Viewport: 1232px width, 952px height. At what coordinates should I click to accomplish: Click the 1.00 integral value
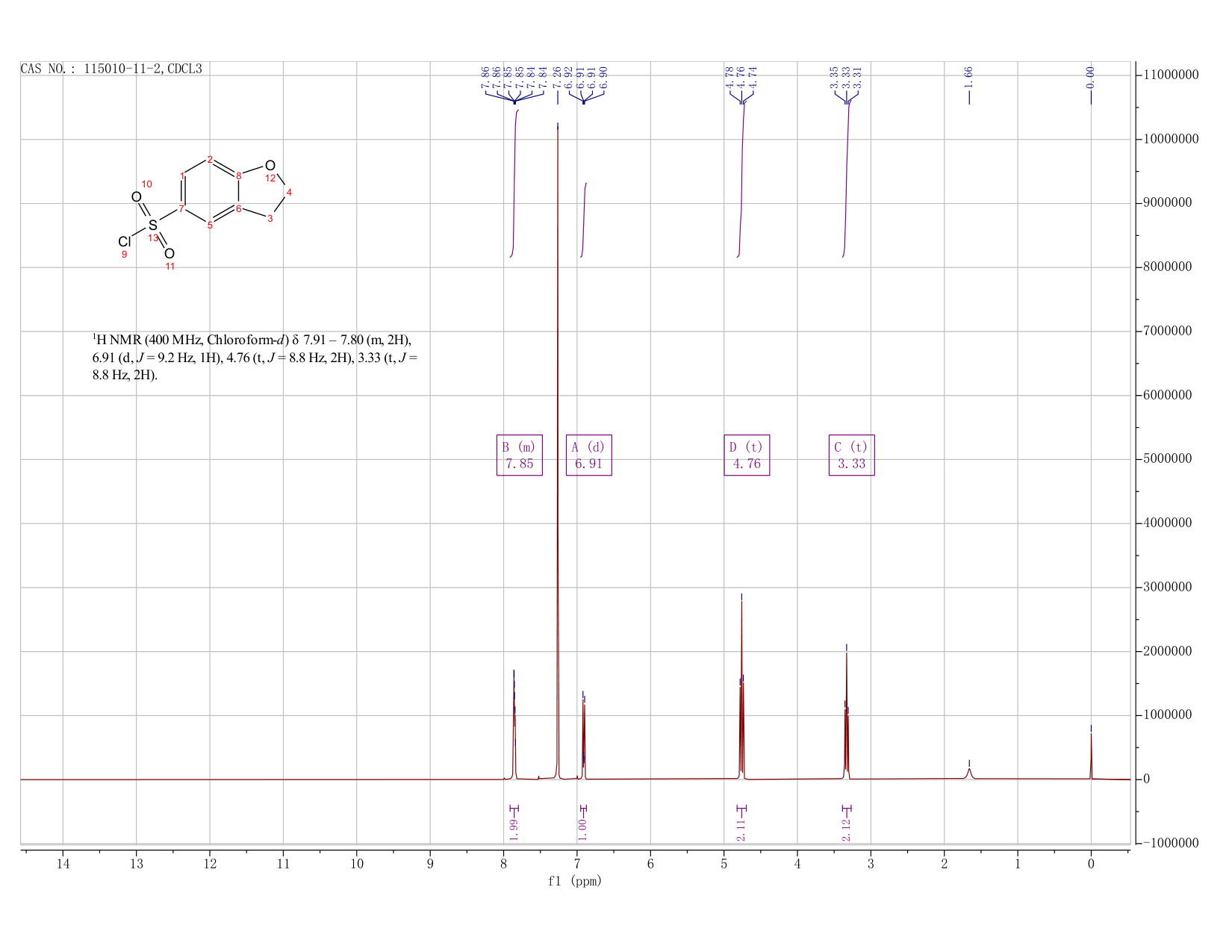point(583,830)
